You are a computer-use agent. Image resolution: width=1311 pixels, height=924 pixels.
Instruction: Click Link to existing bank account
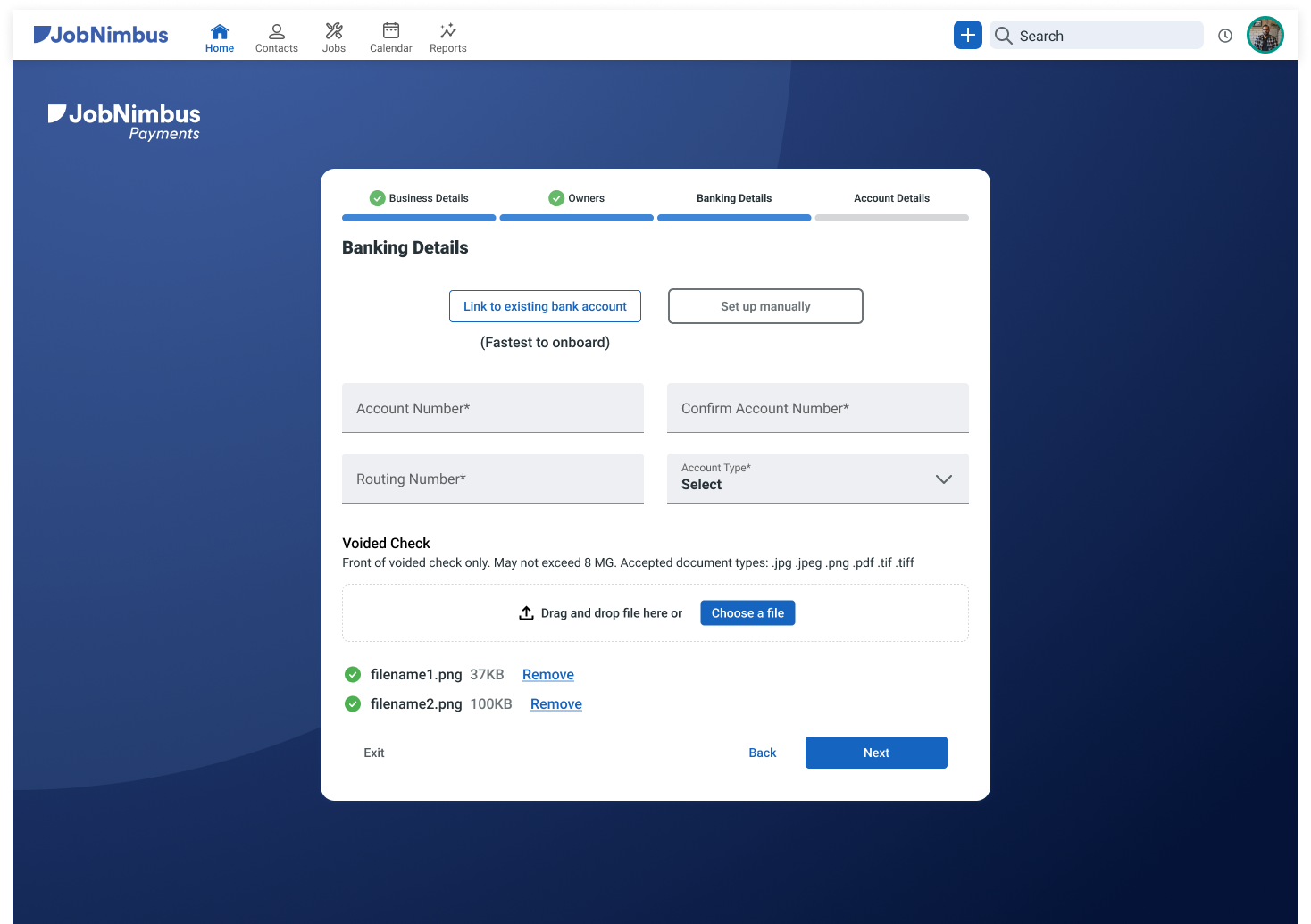[x=545, y=306]
